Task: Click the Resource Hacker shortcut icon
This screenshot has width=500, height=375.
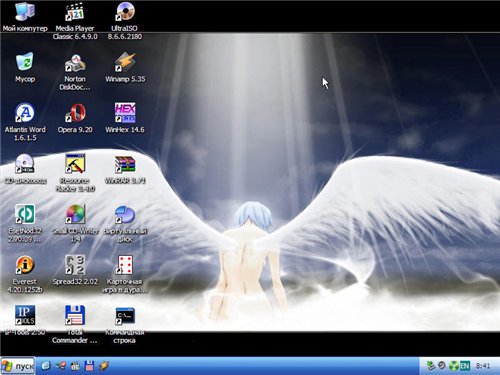Action: 75,164
